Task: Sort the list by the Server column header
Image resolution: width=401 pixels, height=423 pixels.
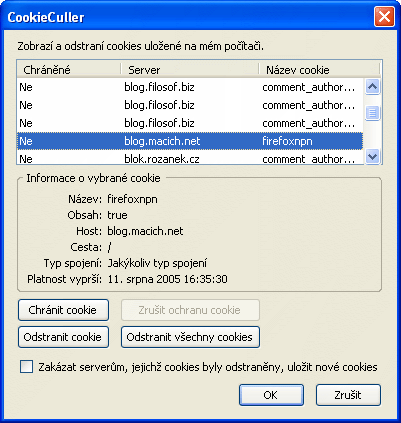Action: 190,70
